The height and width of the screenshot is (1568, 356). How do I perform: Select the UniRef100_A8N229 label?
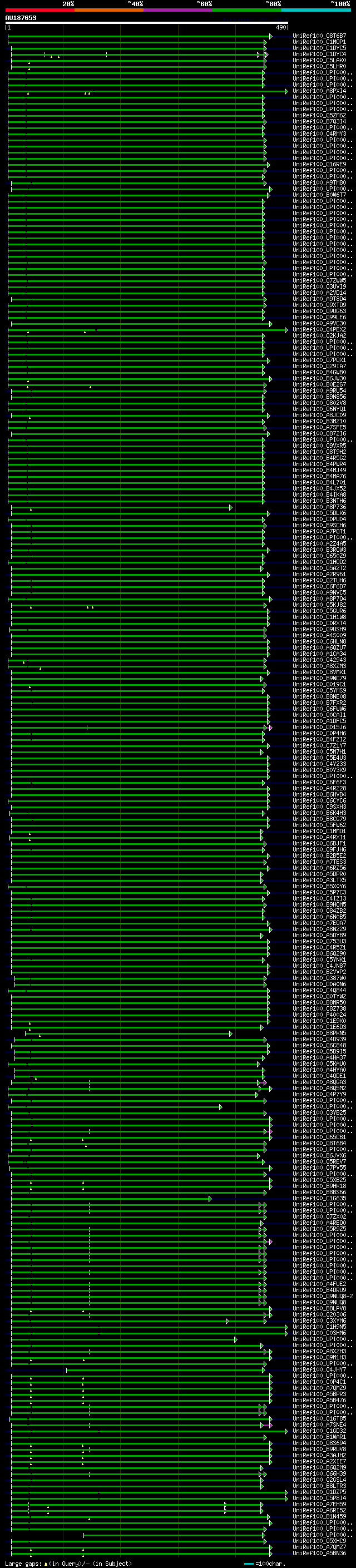(319, 929)
